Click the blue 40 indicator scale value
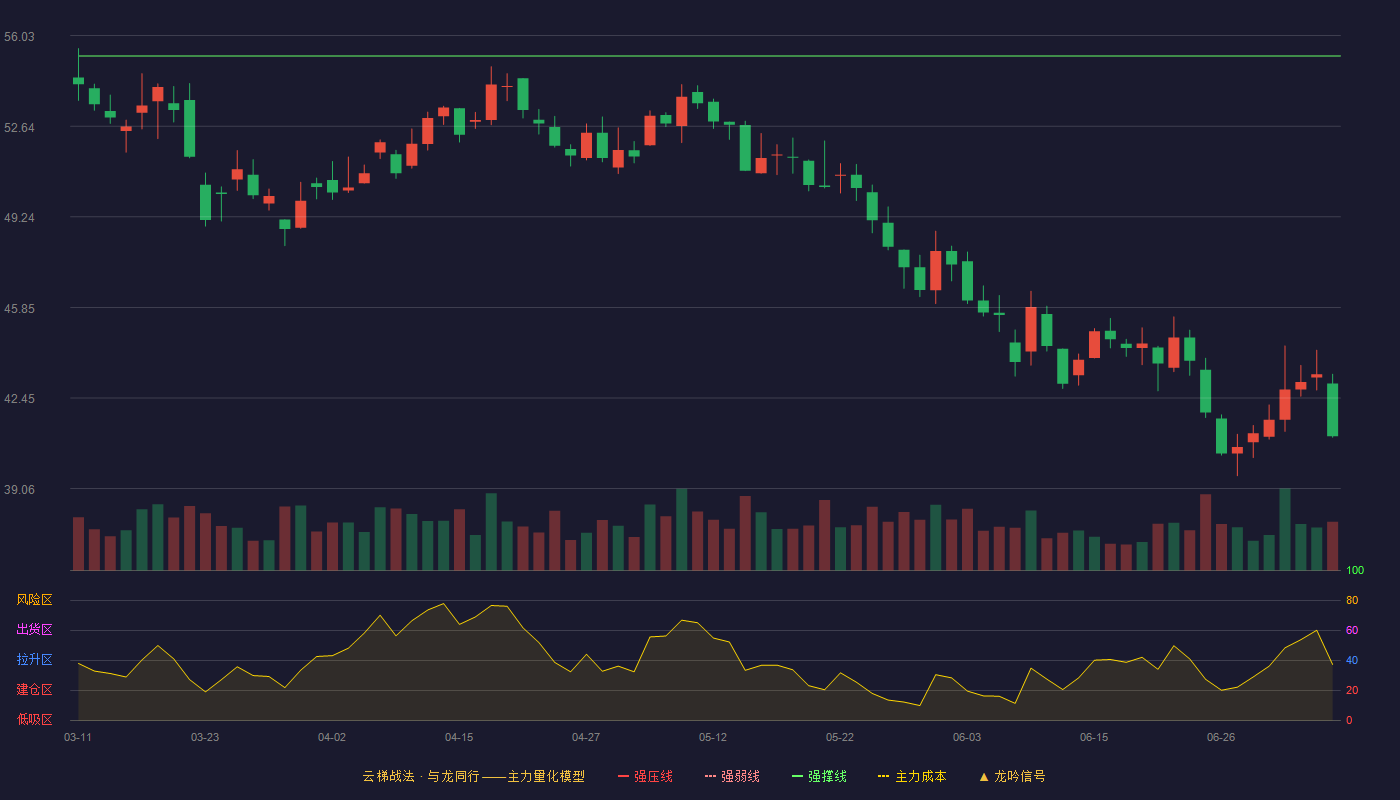The width and height of the screenshot is (1400, 800). 1352,660
